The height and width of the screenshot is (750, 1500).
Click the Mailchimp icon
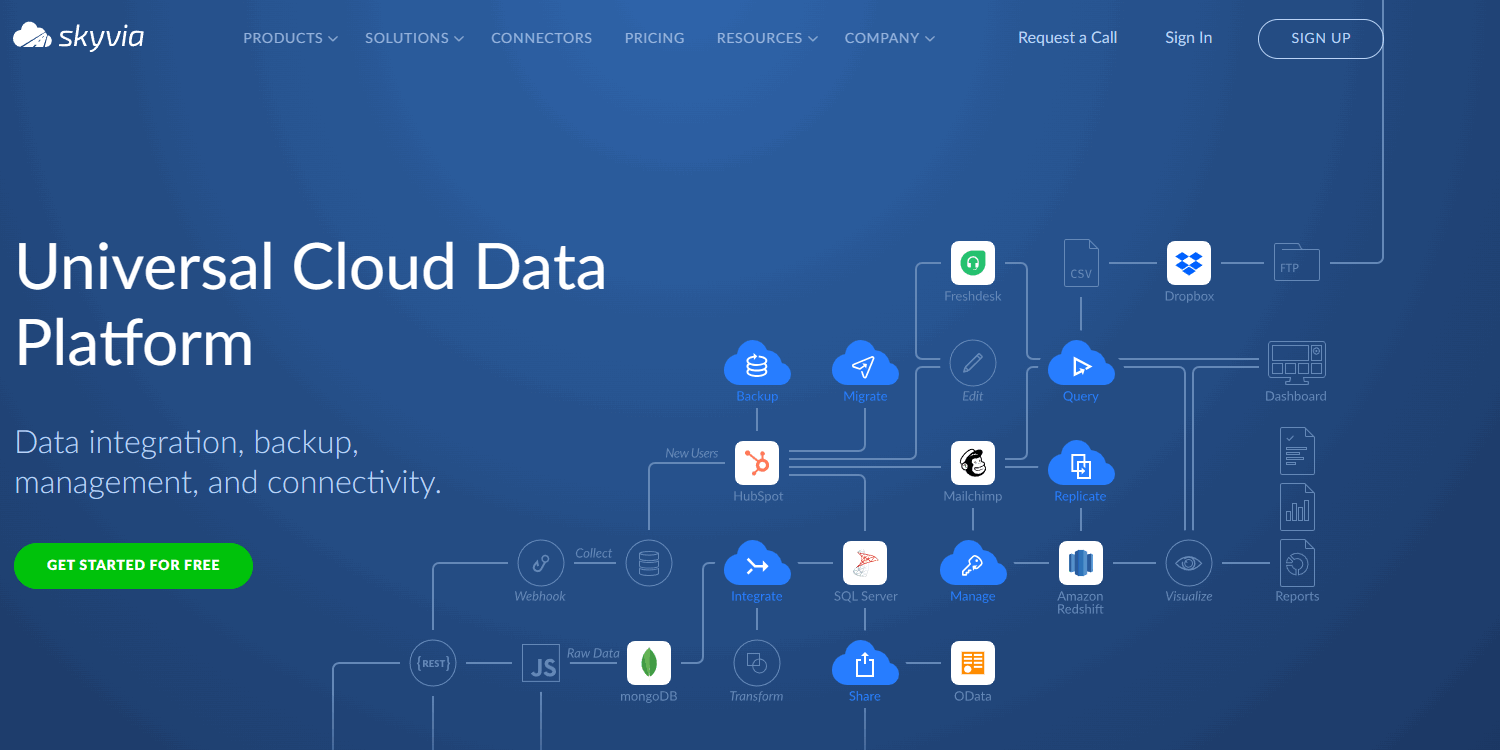(x=973, y=463)
